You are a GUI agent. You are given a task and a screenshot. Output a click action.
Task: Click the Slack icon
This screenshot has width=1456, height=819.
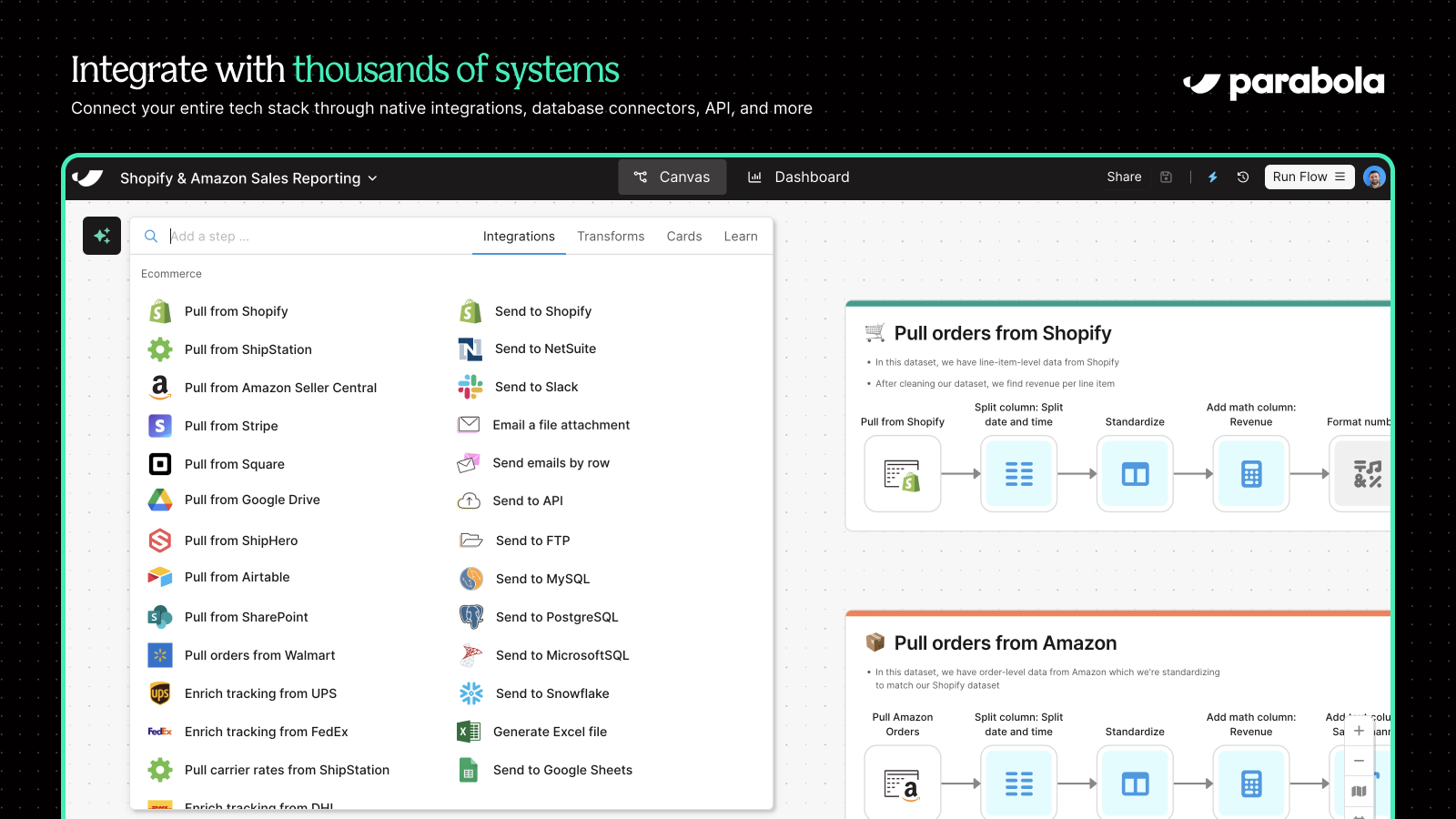470,387
